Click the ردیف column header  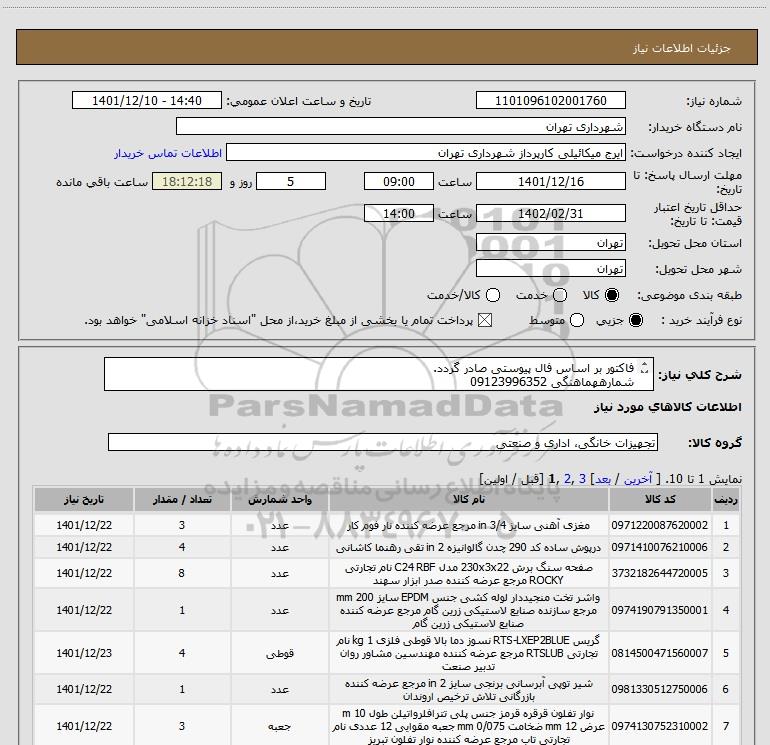(x=726, y=499)
